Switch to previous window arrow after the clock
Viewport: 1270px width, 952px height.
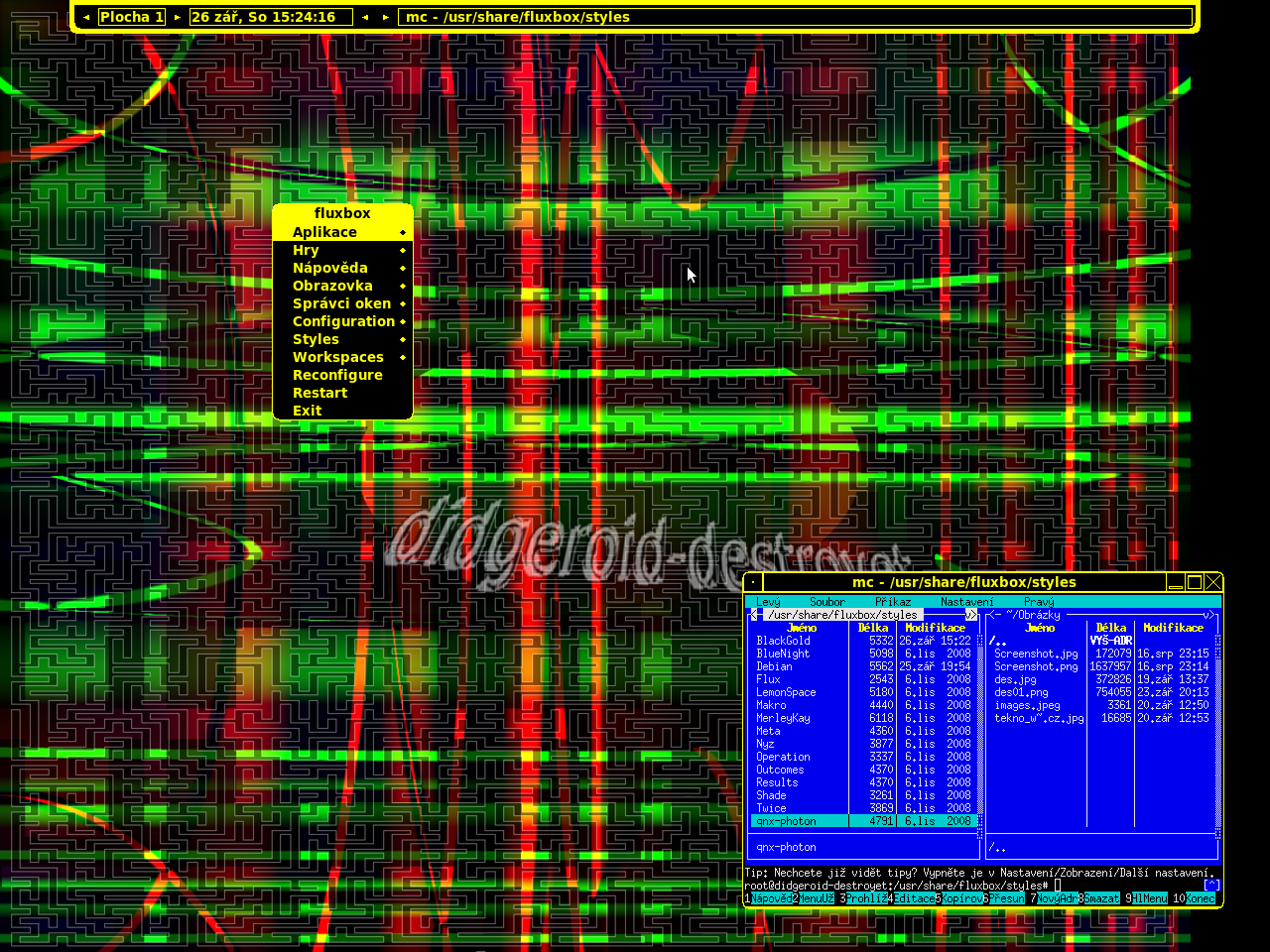[365, 17]
